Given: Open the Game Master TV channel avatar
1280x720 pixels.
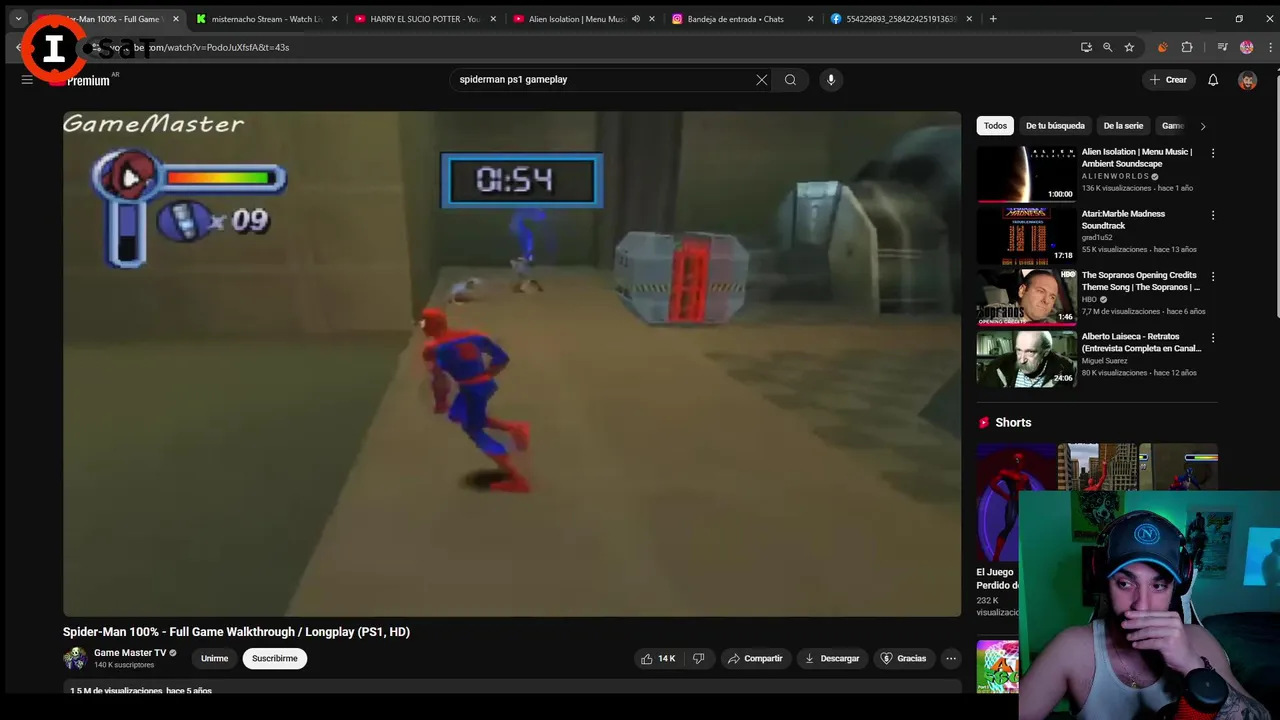Looking at the screenshot, I should (75, 658).
